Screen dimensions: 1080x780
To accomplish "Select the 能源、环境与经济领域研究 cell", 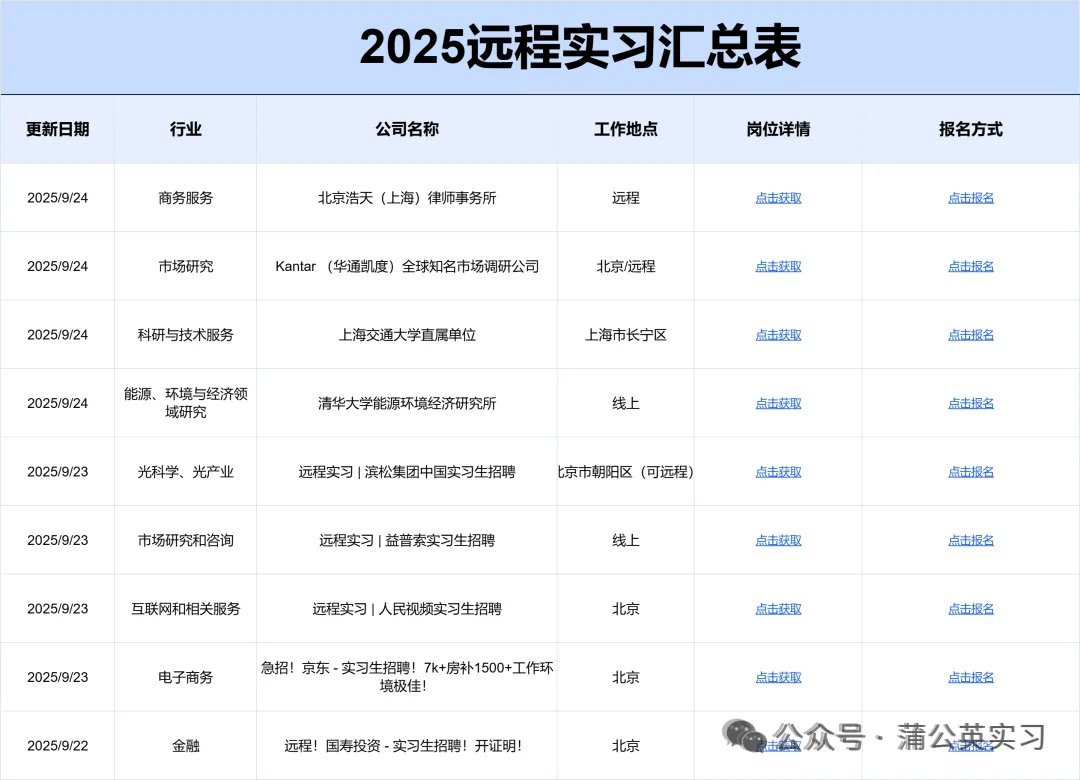I will [x=186, y=403].
